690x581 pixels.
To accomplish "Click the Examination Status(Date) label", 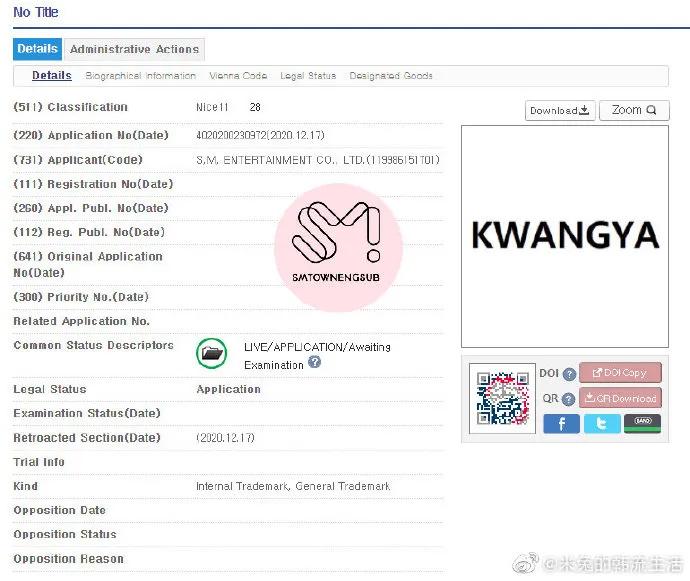I will click(87, 413).
